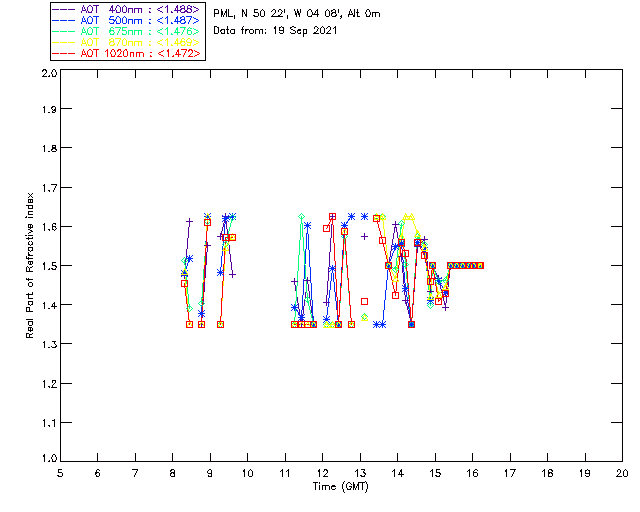The image size is (640, 512).
Task: Click the x-axis hour label 6
Action: [98, 473]
